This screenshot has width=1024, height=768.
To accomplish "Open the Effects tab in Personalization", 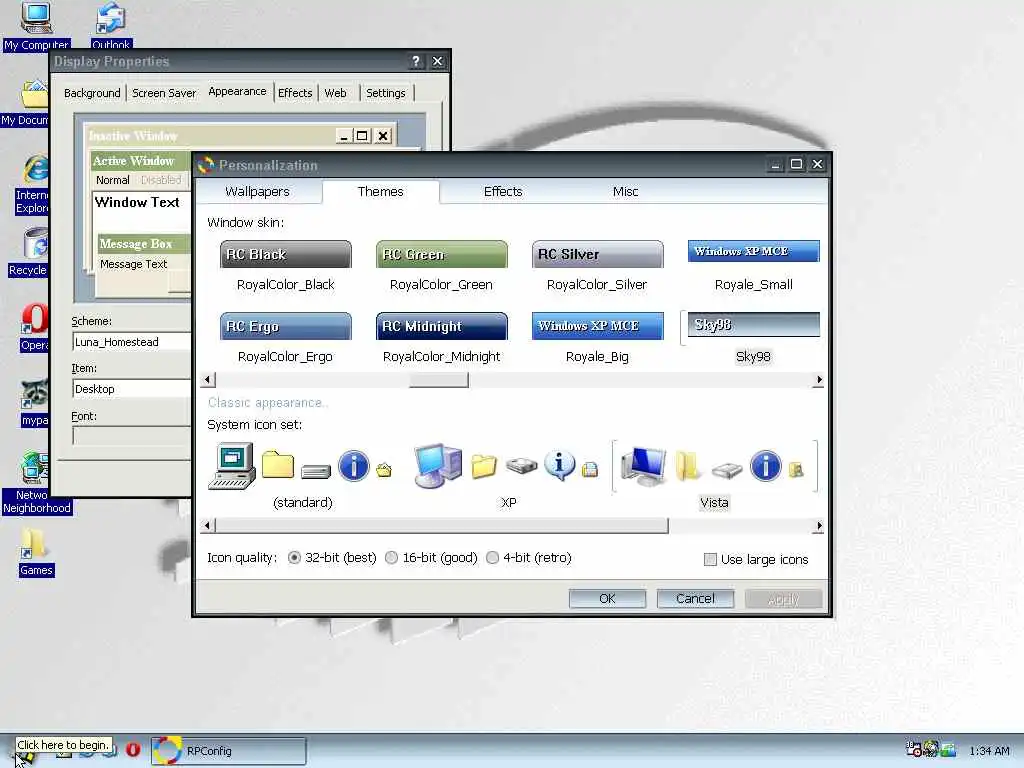I will [x=503, y=191].
